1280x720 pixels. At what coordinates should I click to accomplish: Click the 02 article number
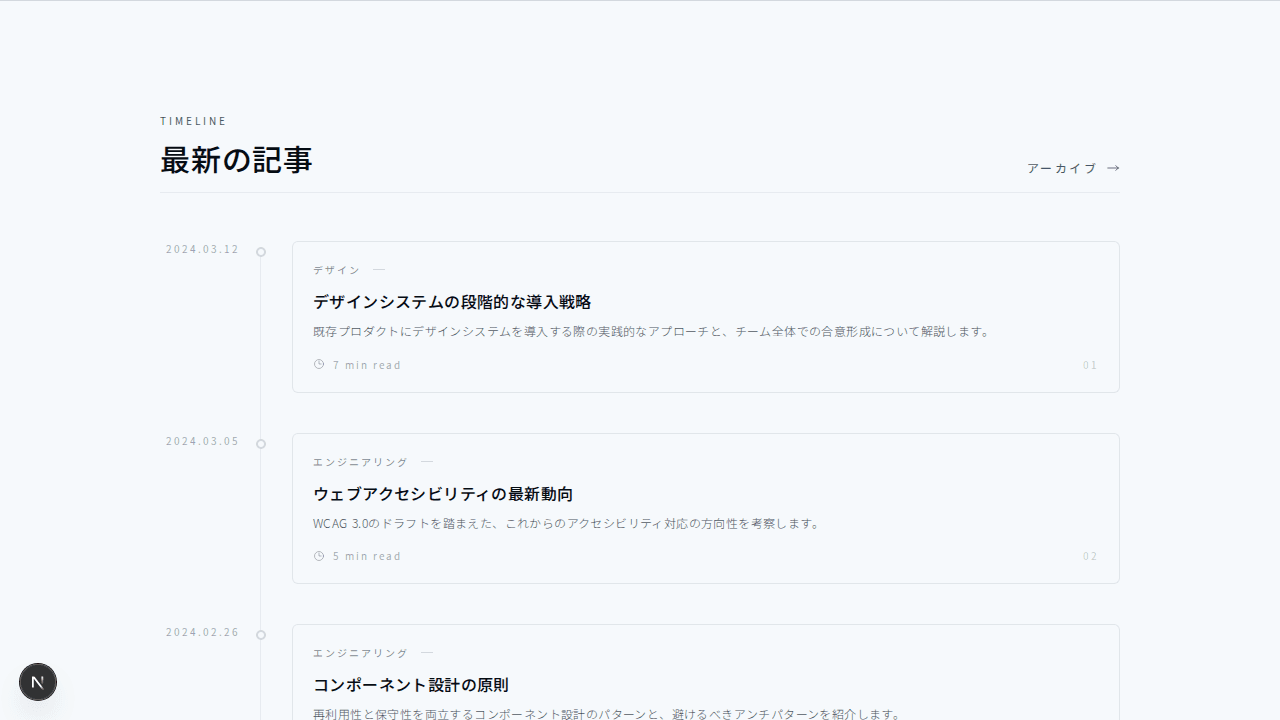click(1090, 556)
